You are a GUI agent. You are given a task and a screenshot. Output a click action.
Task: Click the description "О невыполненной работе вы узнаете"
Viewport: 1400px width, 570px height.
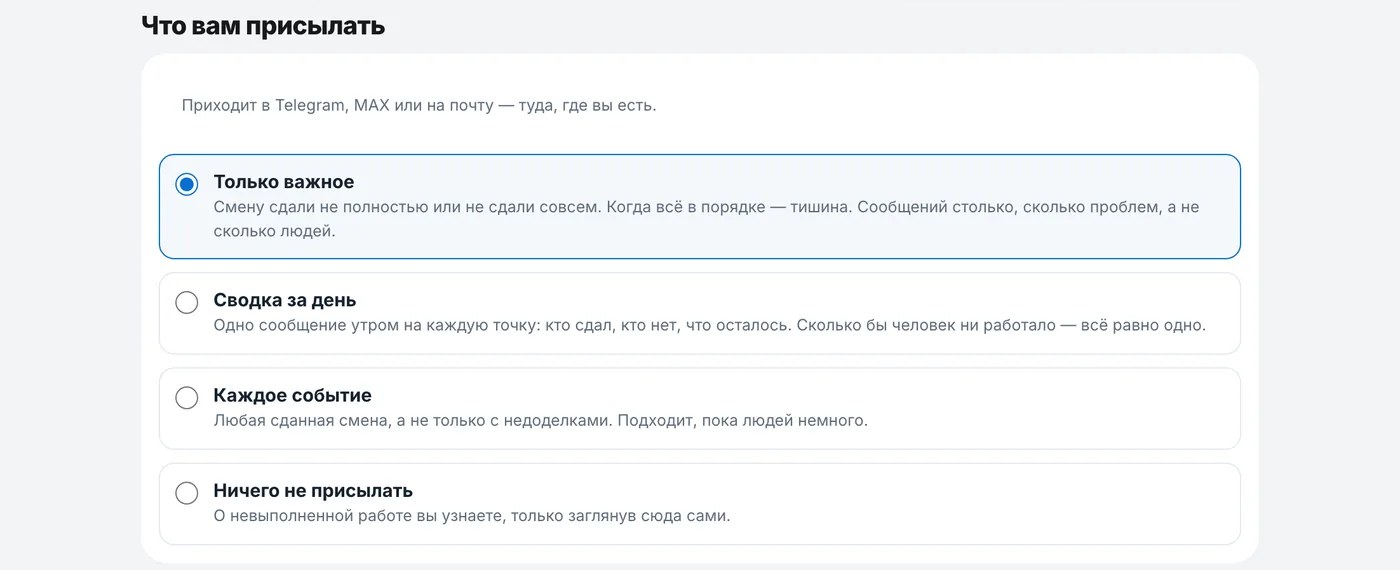coord(472,517)
